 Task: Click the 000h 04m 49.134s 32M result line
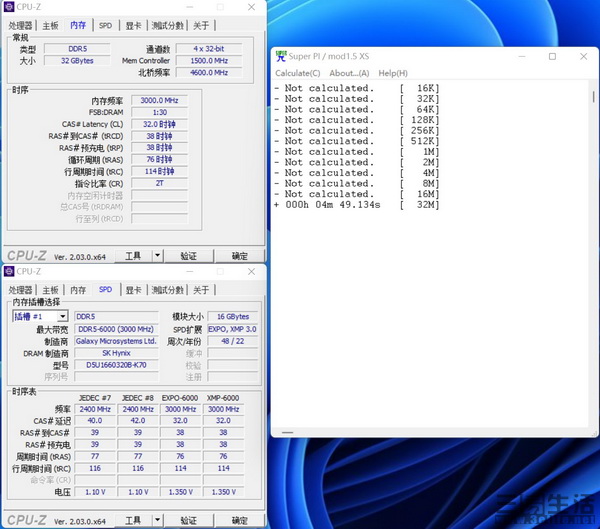[x=357, y=205]
